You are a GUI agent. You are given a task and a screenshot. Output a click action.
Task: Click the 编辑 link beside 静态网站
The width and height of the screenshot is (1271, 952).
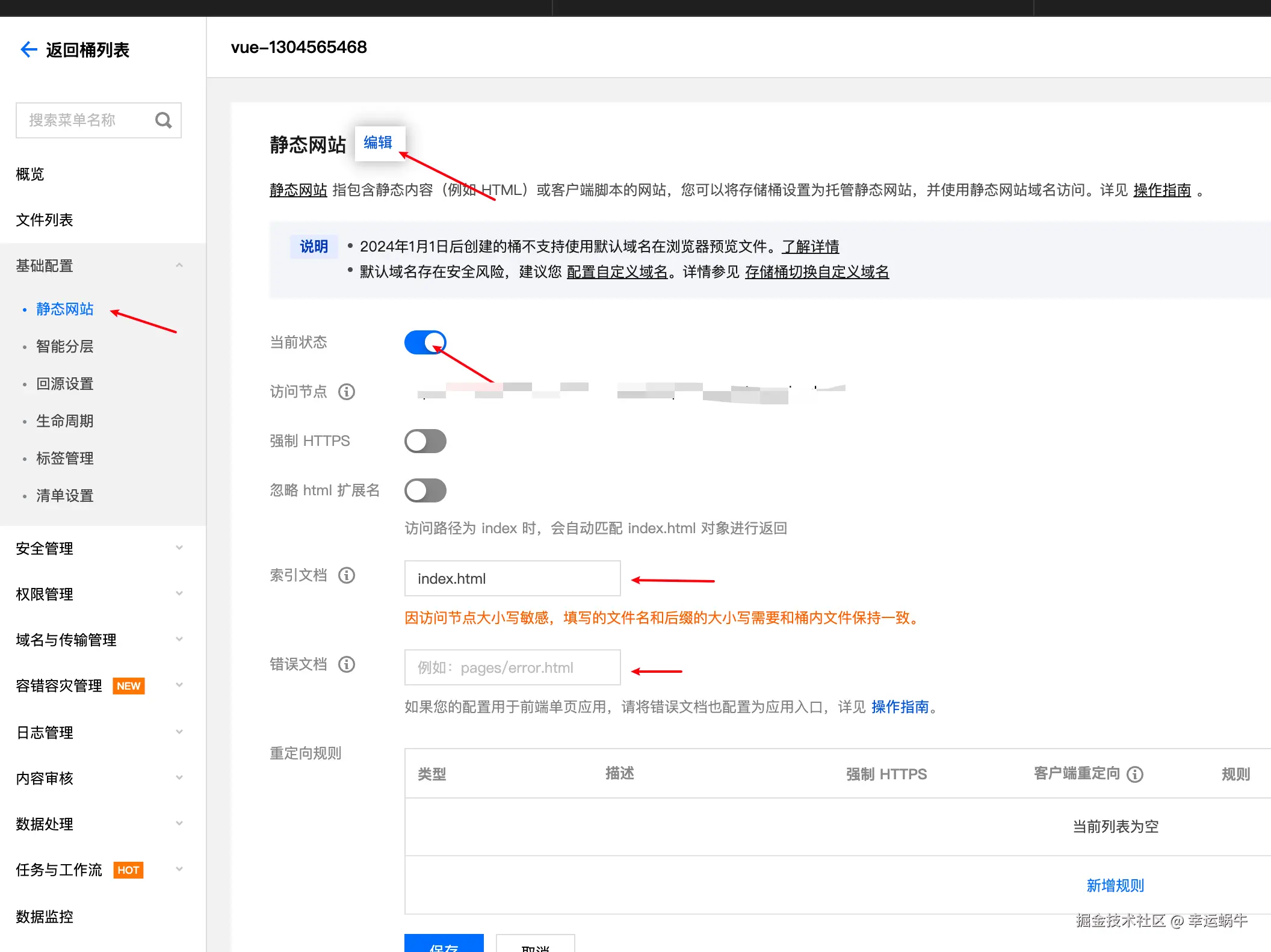point(378,143)
